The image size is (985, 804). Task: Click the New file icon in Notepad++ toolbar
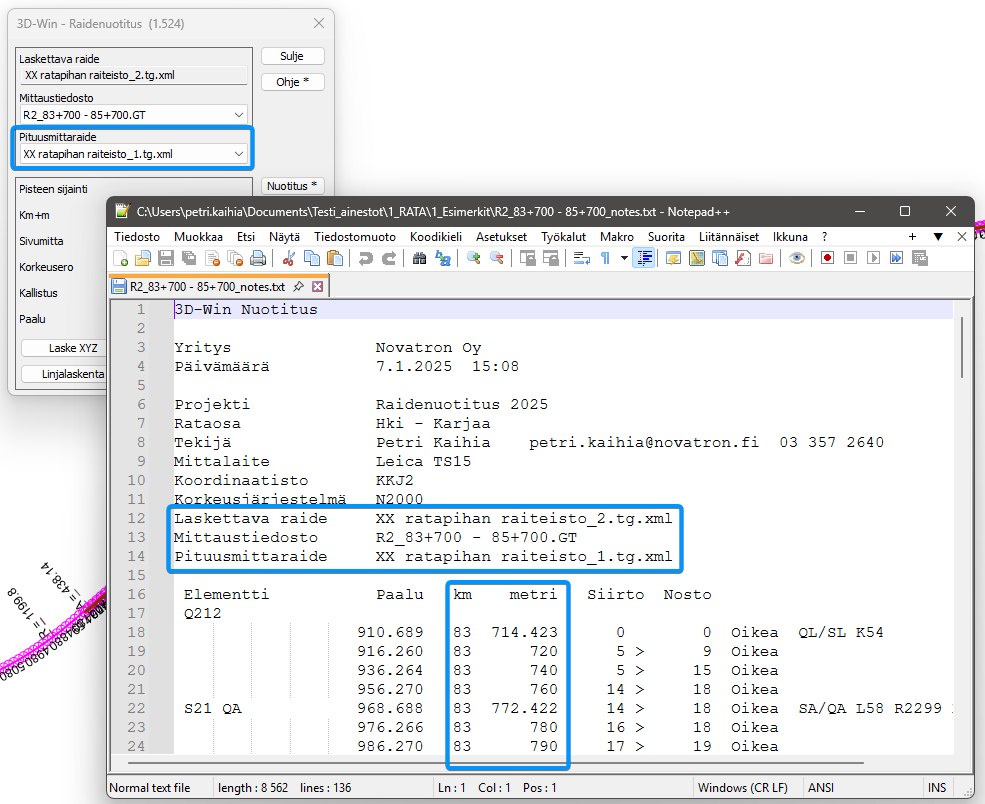pyautogui.click(x=121, y=258)
